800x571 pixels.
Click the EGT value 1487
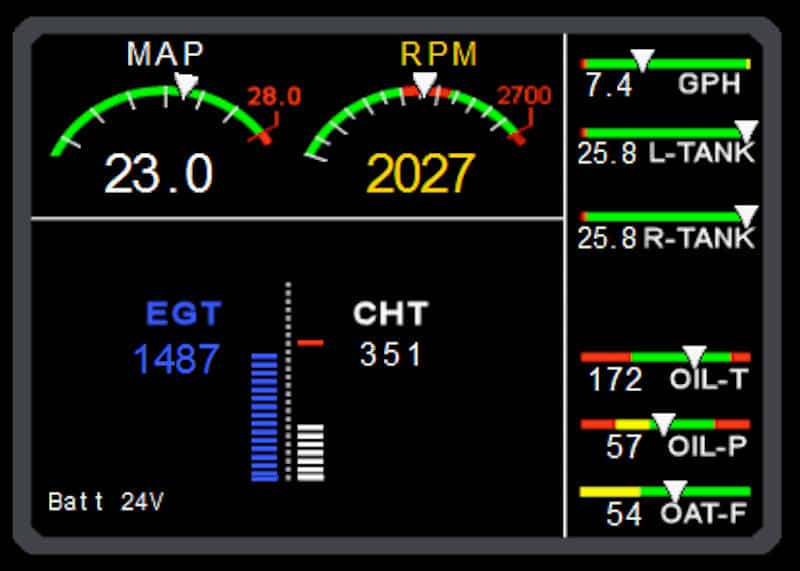click(176, 359)
